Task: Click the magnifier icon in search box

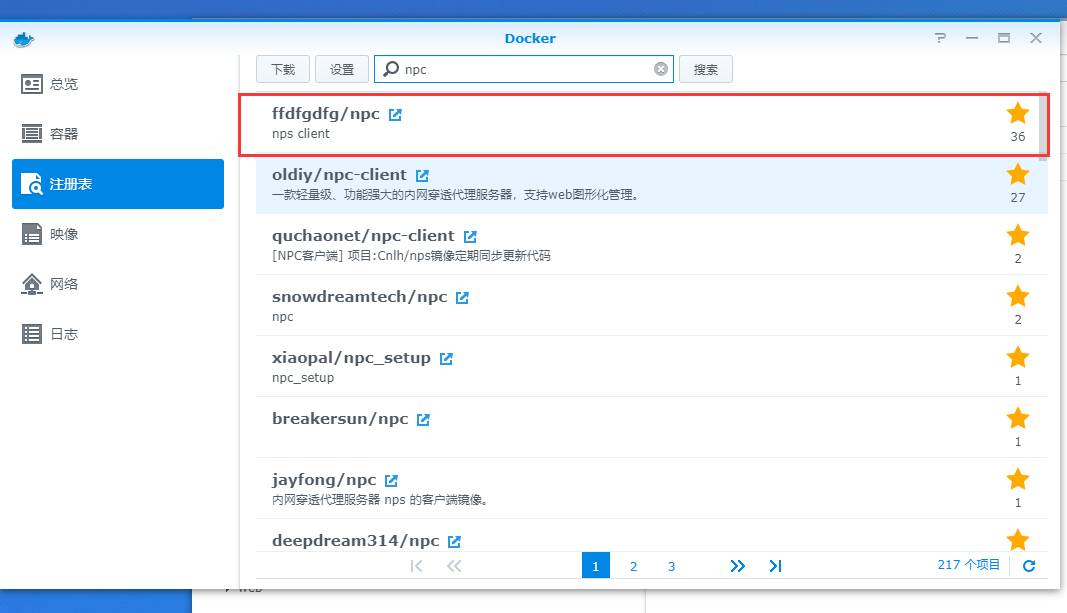Action: pyautogui.click(x=391, y=69)
